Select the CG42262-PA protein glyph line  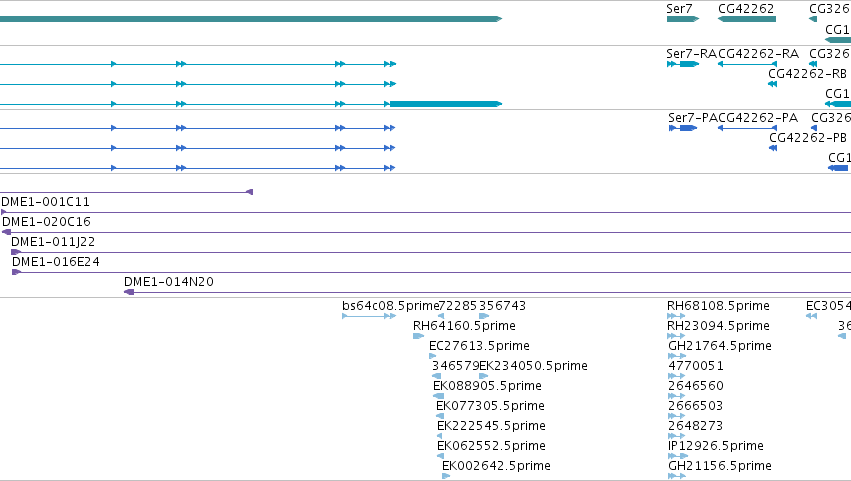pyautogui.click(x=747, y=128)
